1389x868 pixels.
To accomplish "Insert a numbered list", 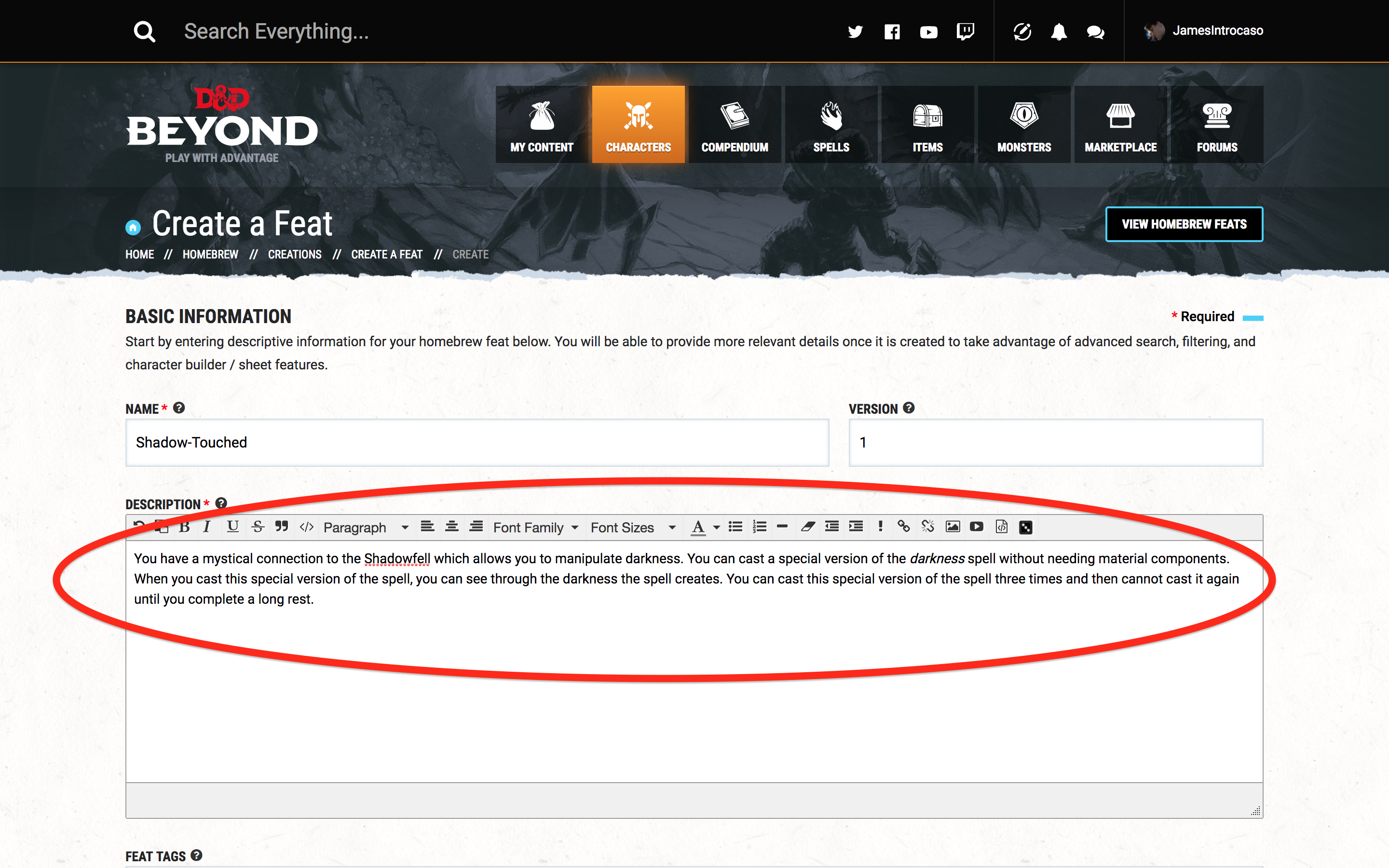I will click(x=759, y=527).
